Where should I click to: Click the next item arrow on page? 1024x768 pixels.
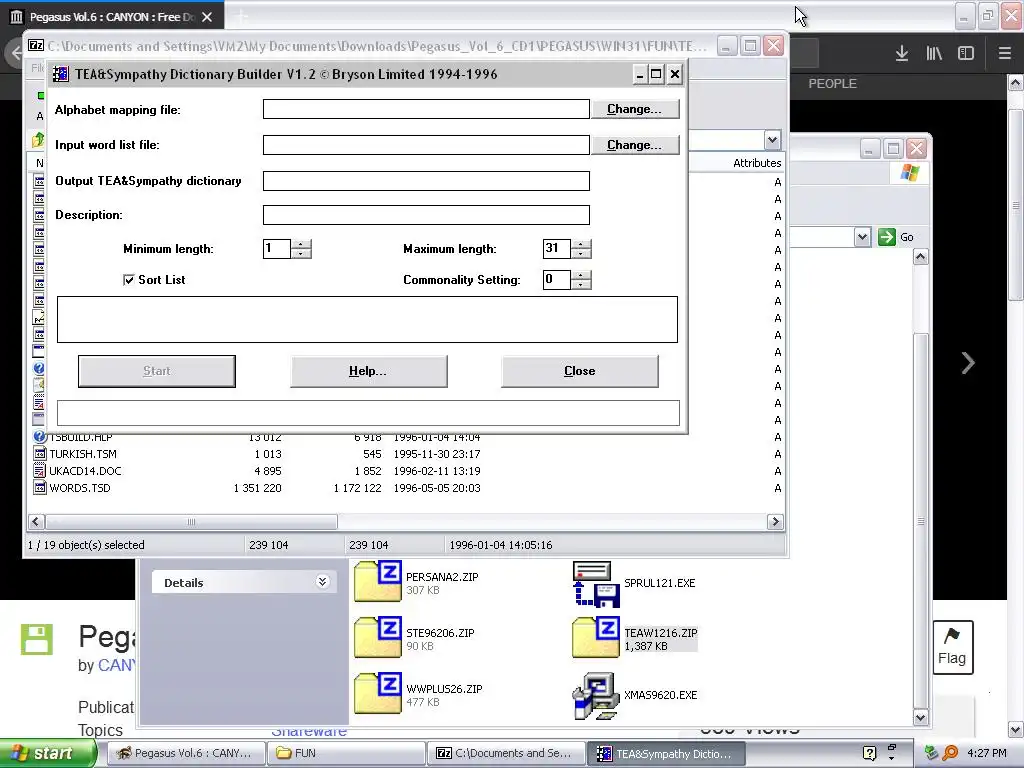[x=968, y=363]
